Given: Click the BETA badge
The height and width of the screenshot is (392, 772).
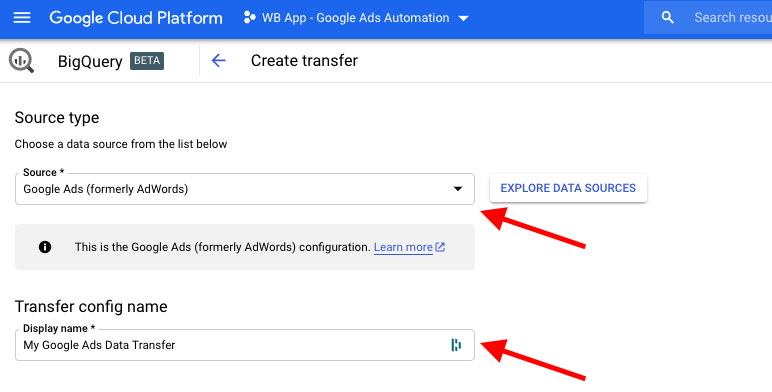Looking at the screenshot, I should 147,61.
